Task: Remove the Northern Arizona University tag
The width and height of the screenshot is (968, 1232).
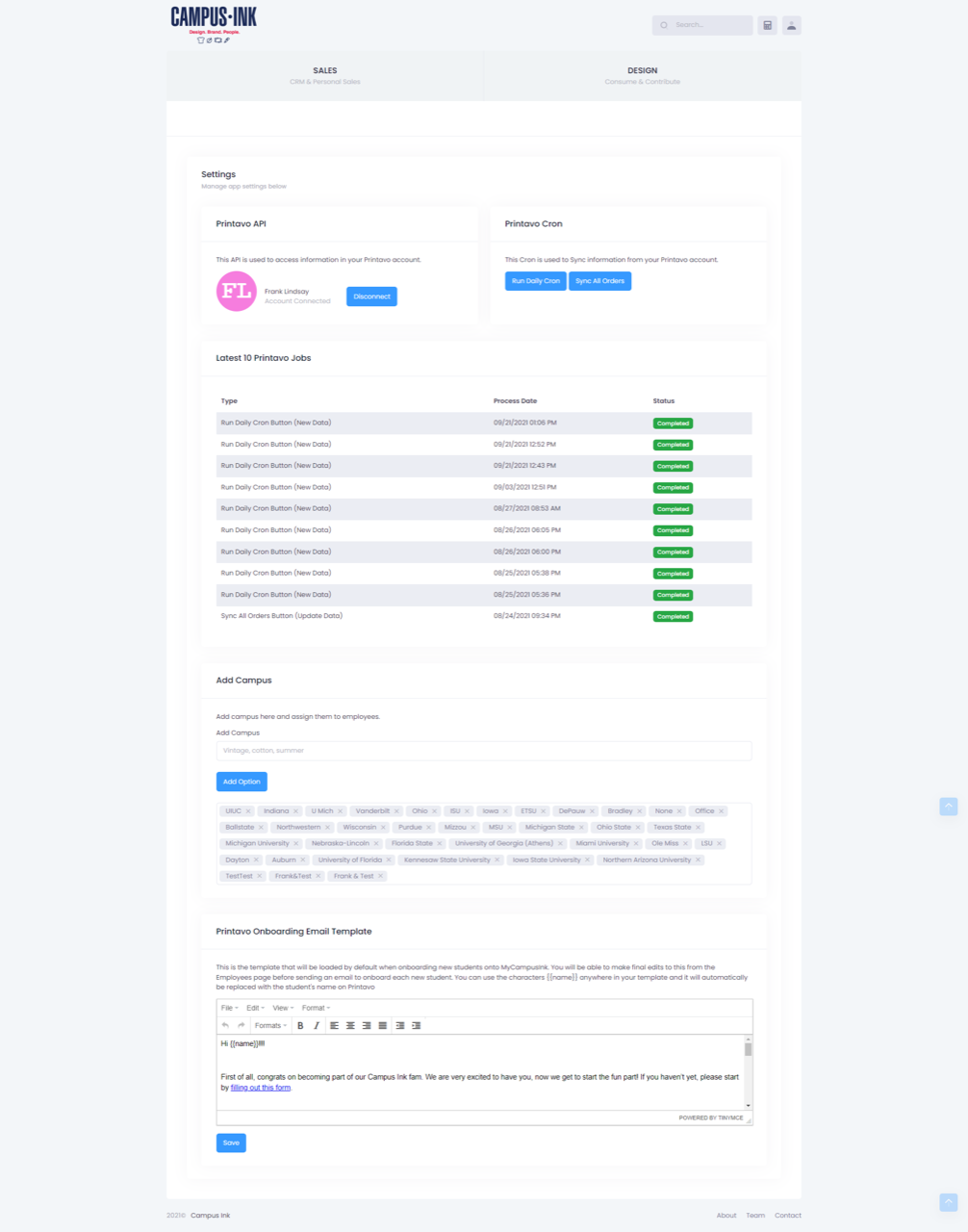Action: (x=698, y=860)
